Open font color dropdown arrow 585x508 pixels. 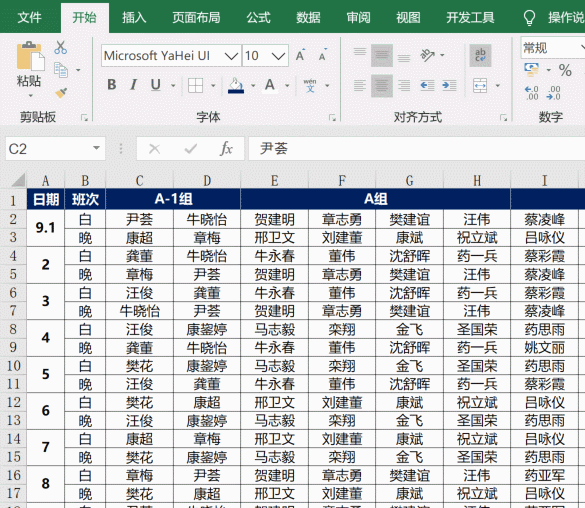[287, 85]
